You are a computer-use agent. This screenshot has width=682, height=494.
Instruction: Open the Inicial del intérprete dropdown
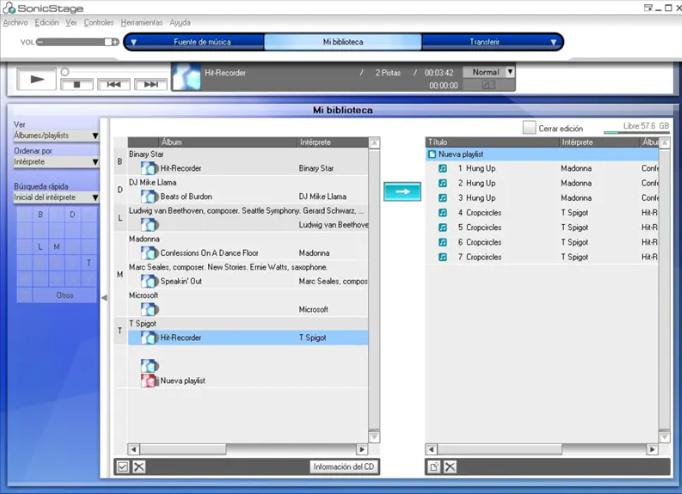click(x=56, y=197)
